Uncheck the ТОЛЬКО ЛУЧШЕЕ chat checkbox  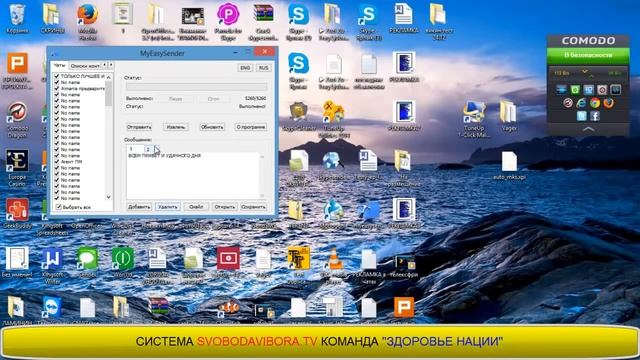[57, 76]
